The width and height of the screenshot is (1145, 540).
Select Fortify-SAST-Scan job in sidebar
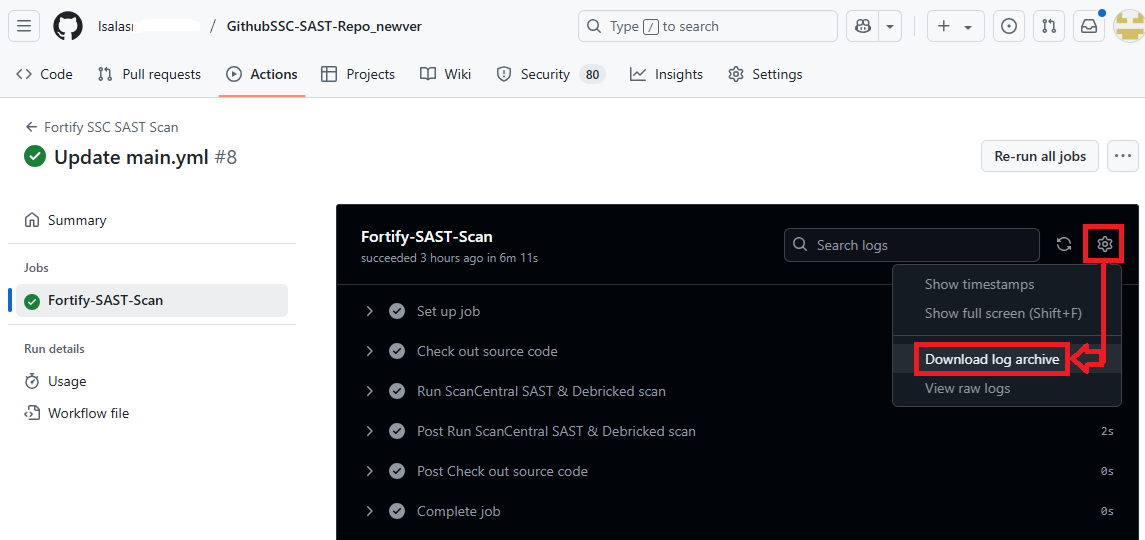coord(152,300)
